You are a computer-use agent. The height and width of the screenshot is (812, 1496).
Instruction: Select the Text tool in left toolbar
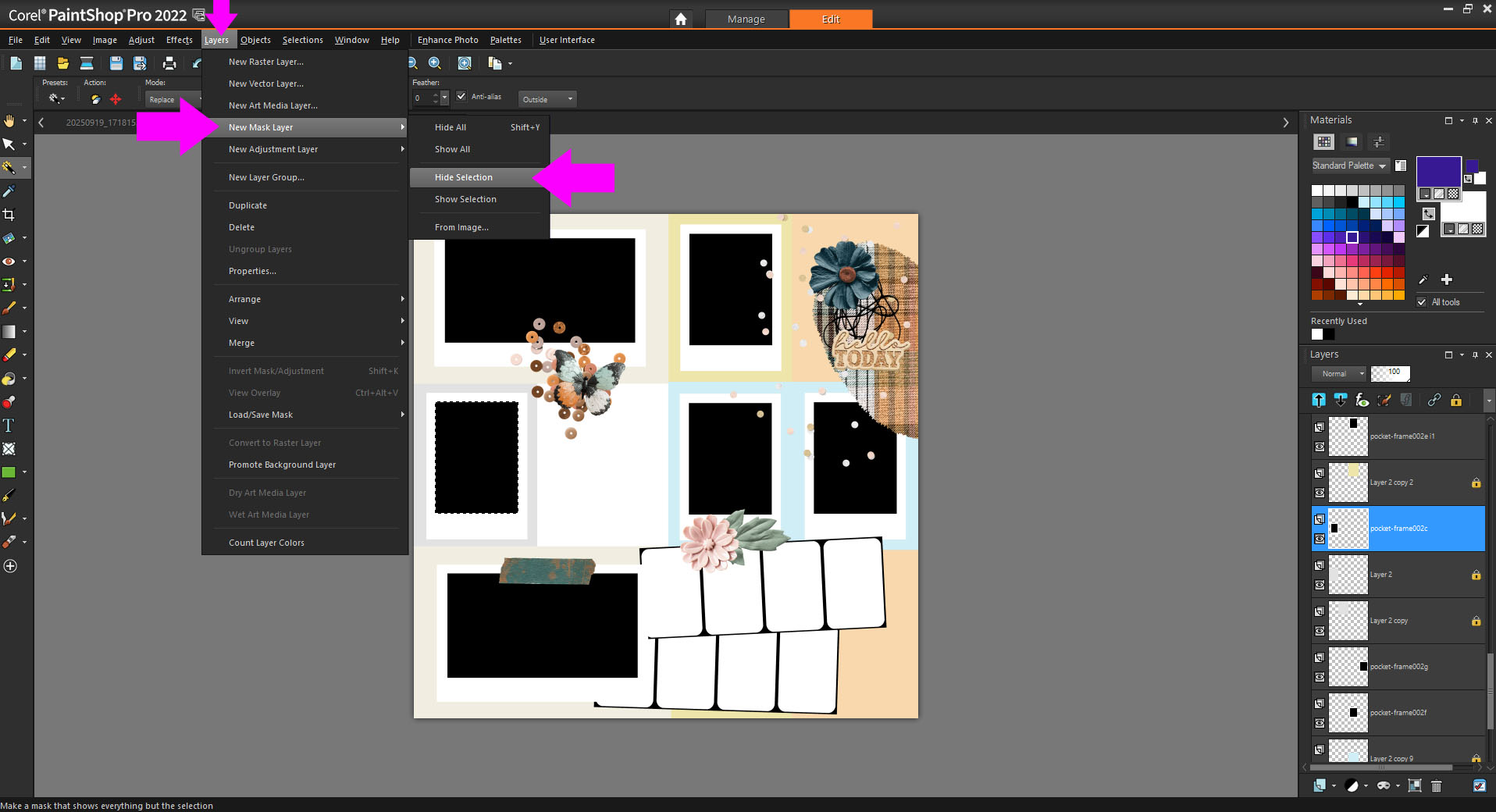coord(9,426)
